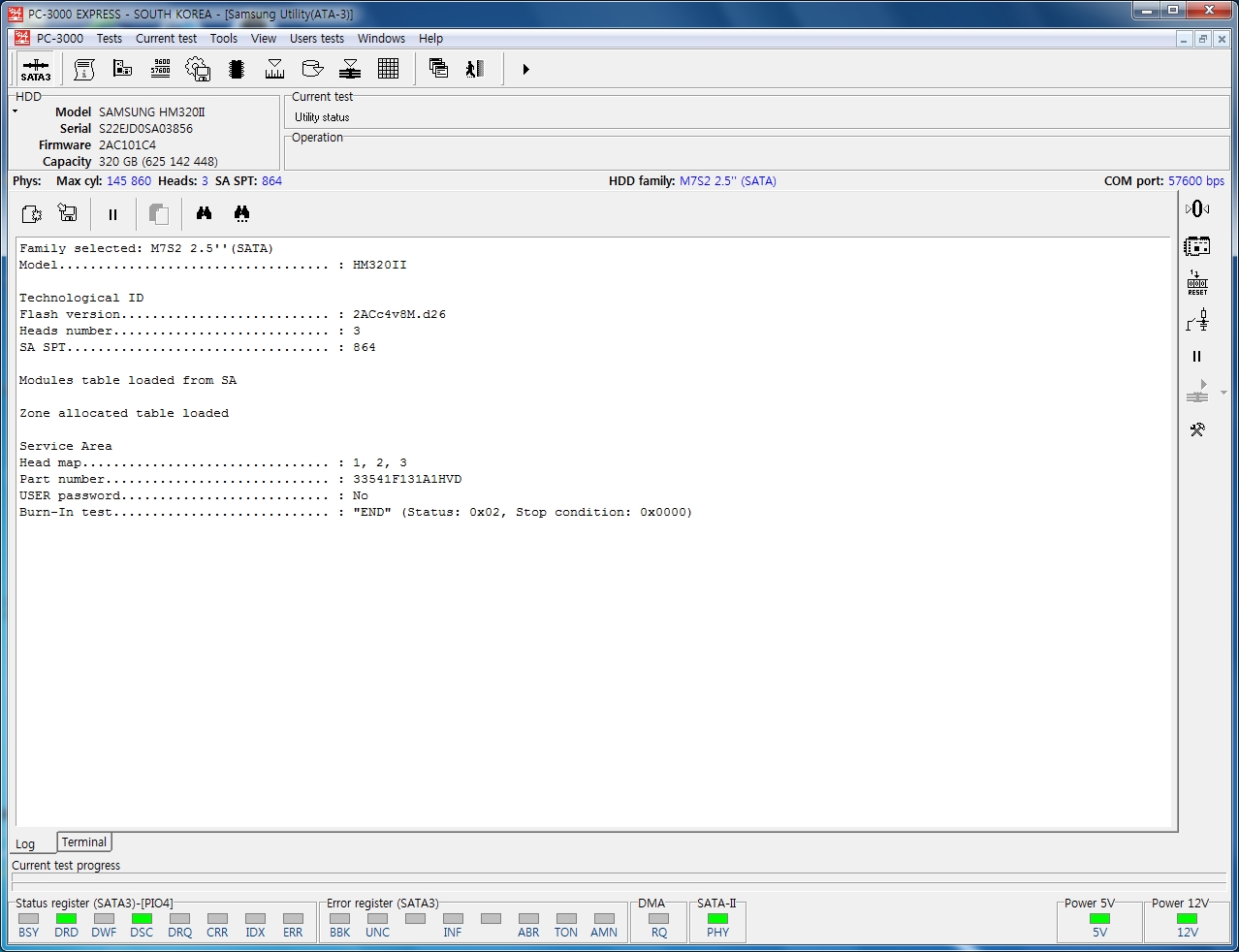Pause log output with pause icon
1239x952 pixels.
tap(112, 214)
